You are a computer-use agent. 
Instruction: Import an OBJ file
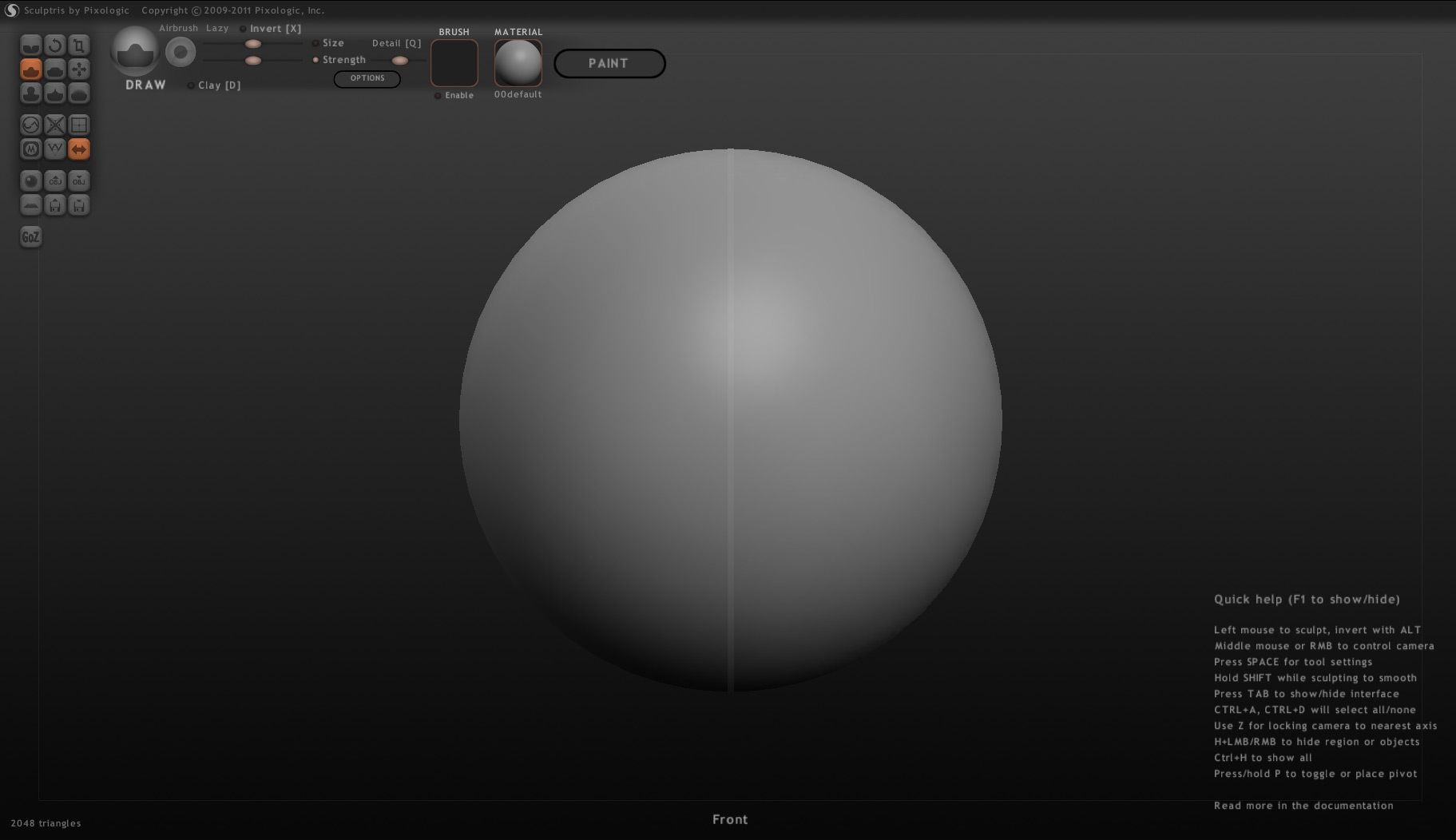[x=54, y=180]
